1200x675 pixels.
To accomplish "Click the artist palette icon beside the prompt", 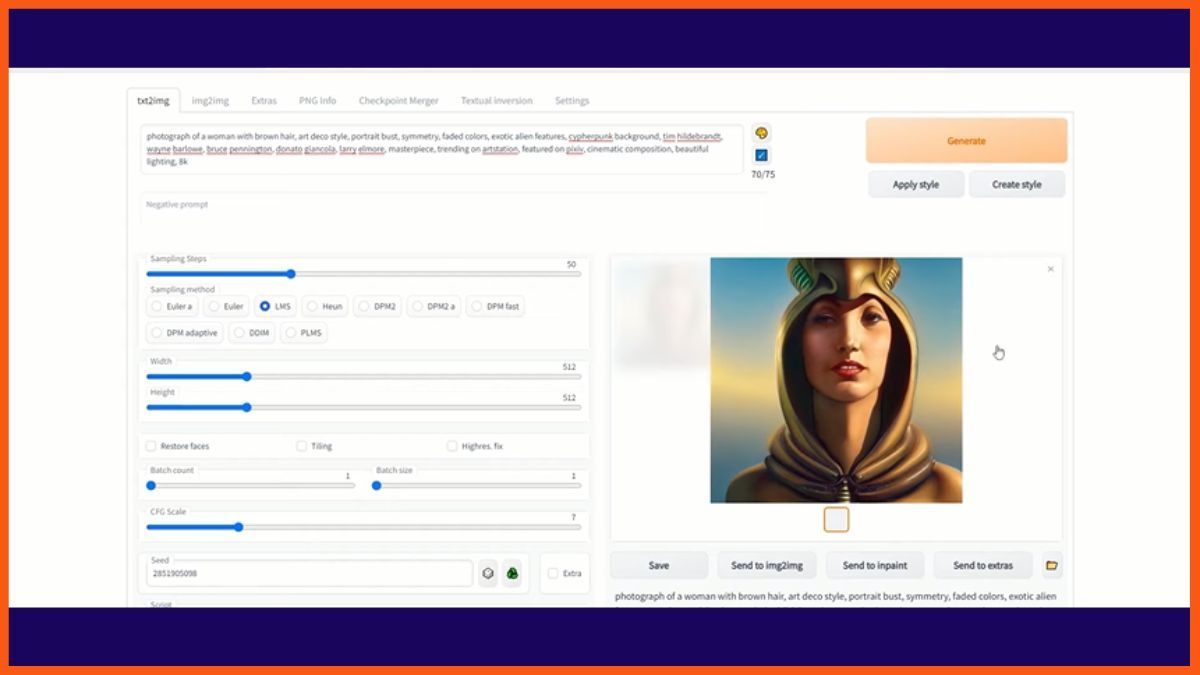I will [x=761, y=133].
